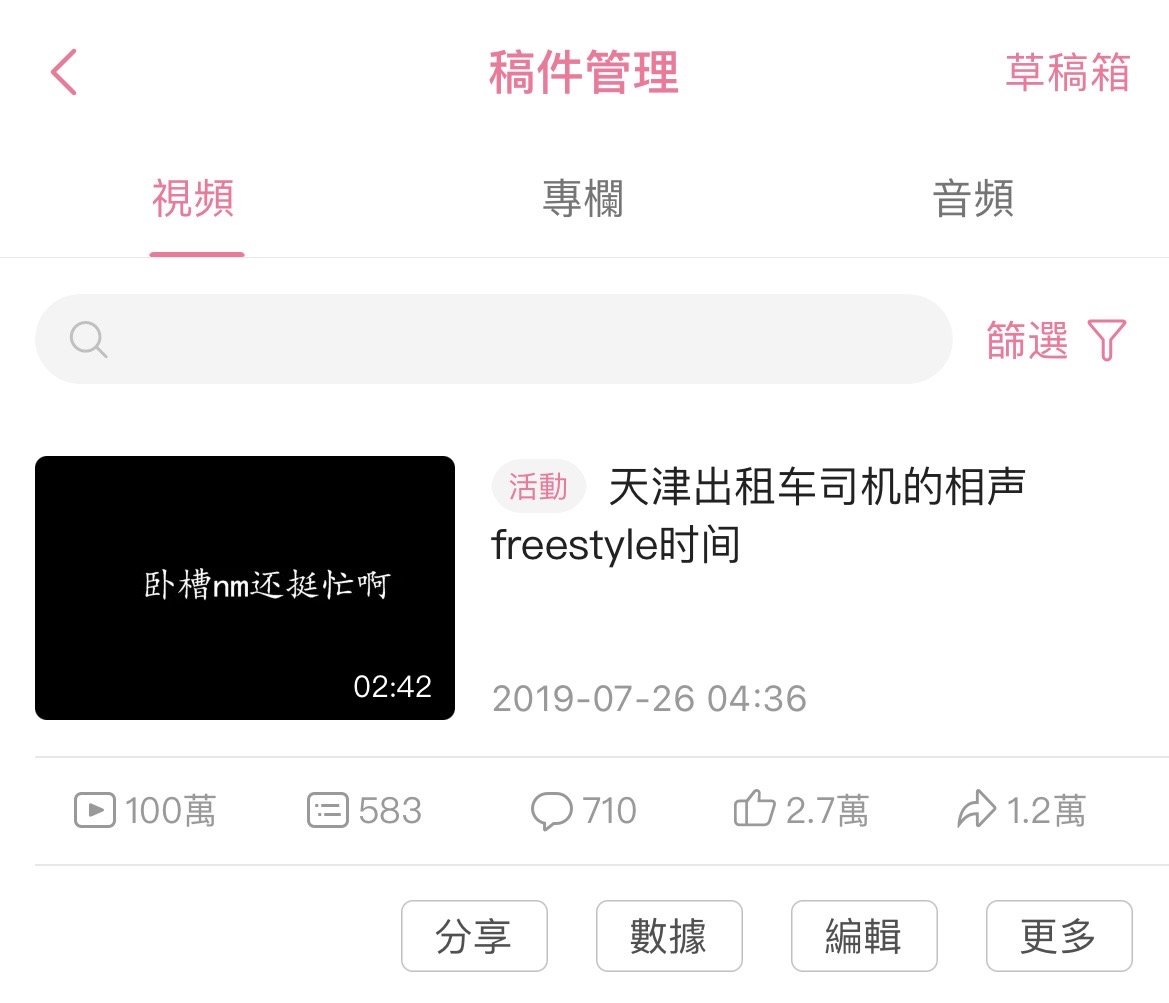The height and width of the screenshot is (1003, 1169).
Task: Click the share arrow icon beside 1.2萬
Action: point(977,809)
